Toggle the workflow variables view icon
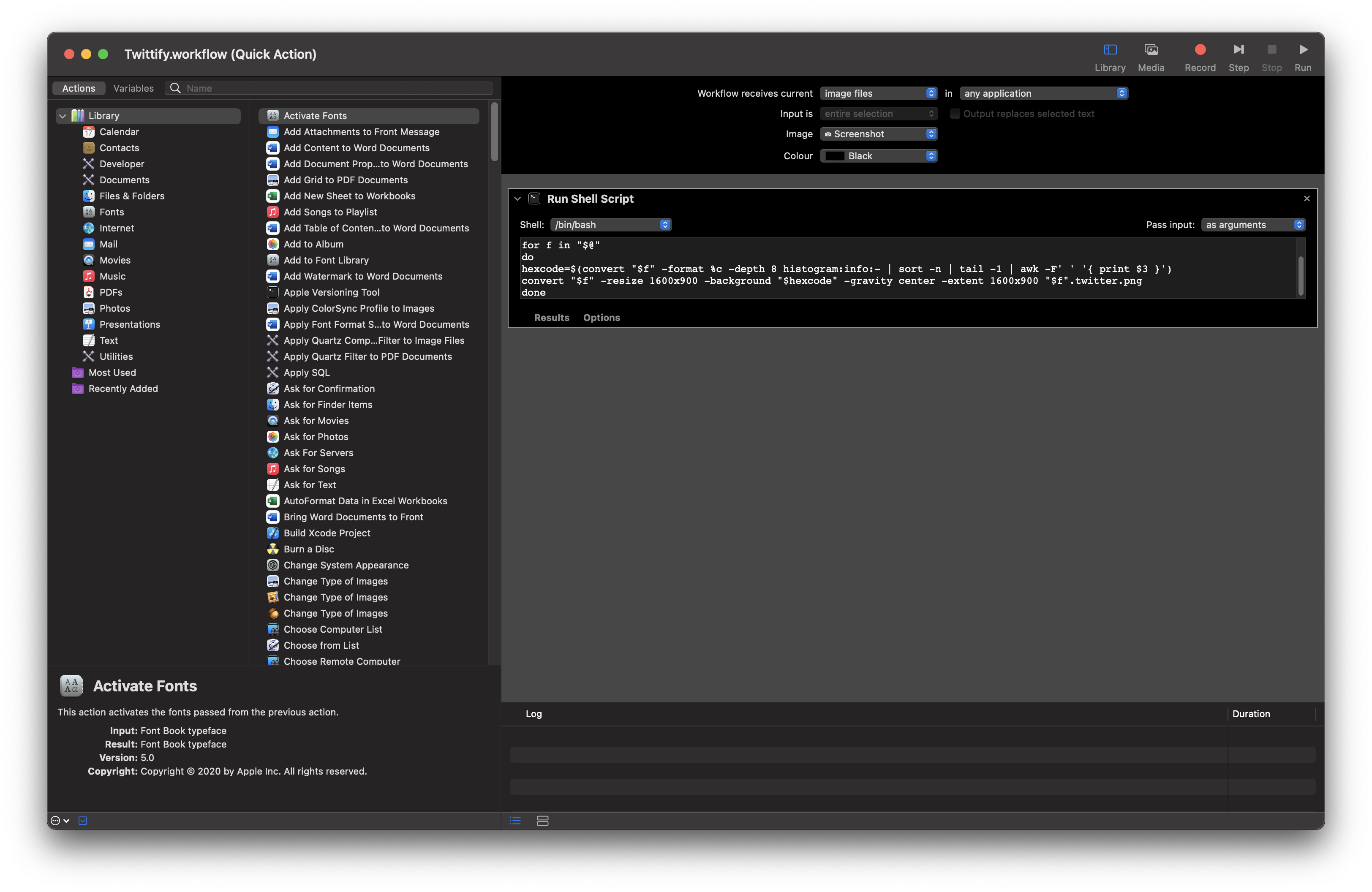This screenshot has width=1372, height=892. [542, 821]
